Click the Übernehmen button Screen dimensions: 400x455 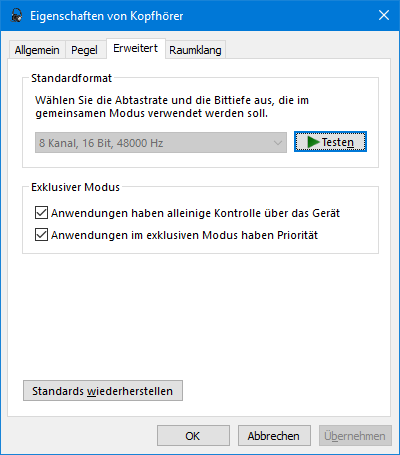point(355,436)
